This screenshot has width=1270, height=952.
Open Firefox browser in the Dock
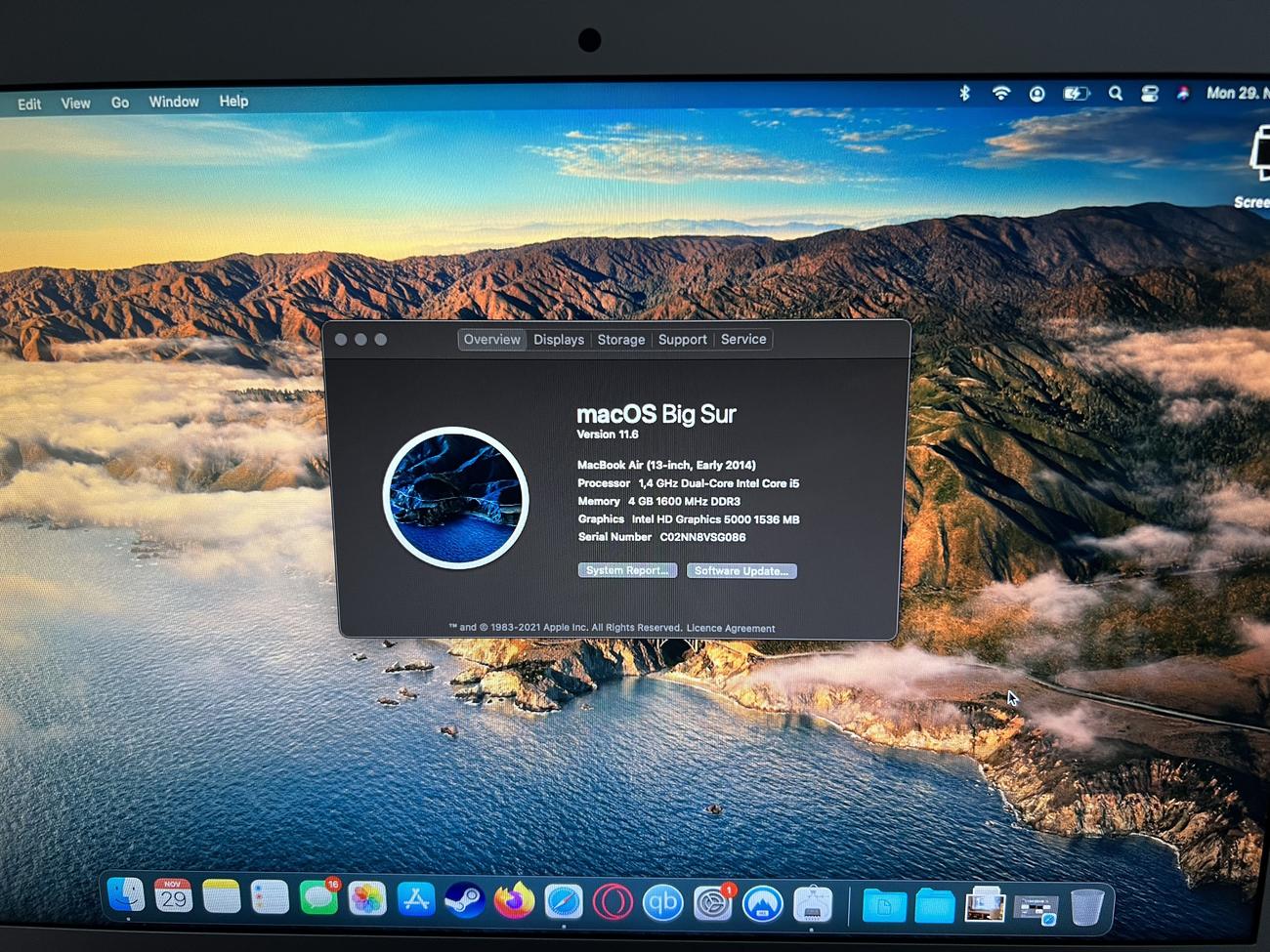(x=514, y=901)
